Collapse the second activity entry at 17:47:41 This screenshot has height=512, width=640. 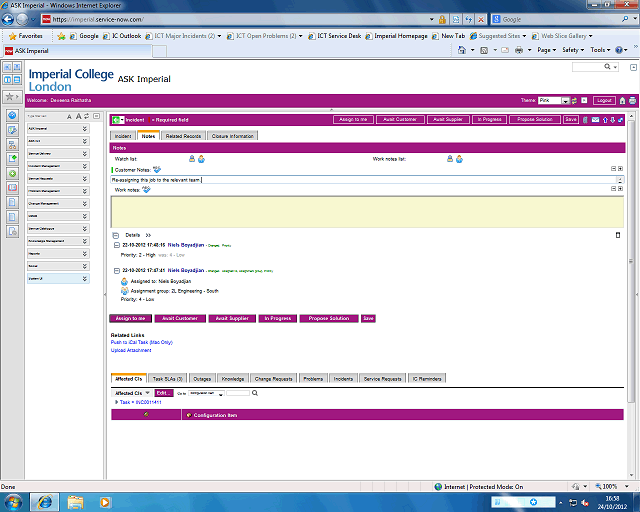[116, 270]
